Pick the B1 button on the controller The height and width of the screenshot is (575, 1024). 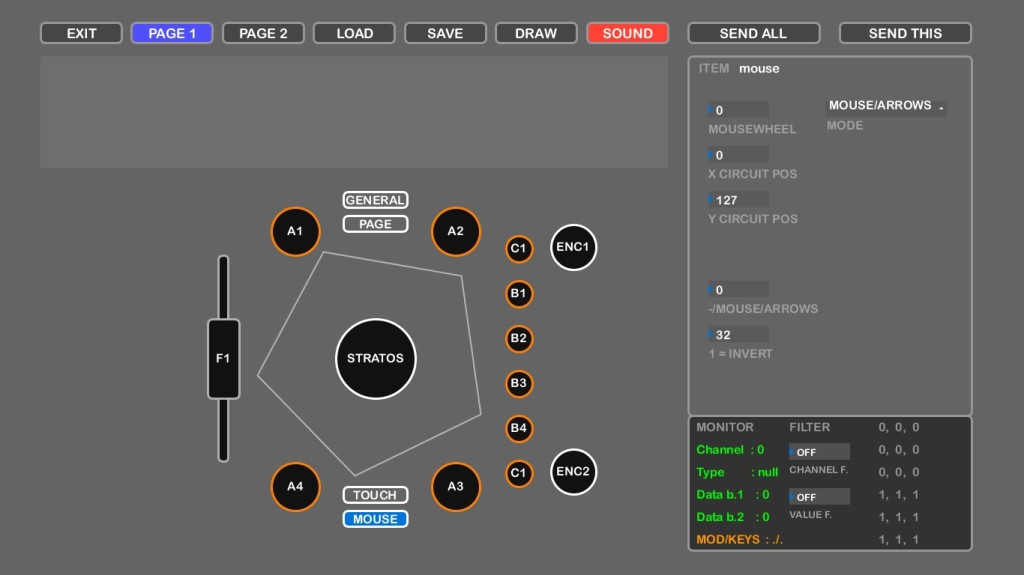518,294
